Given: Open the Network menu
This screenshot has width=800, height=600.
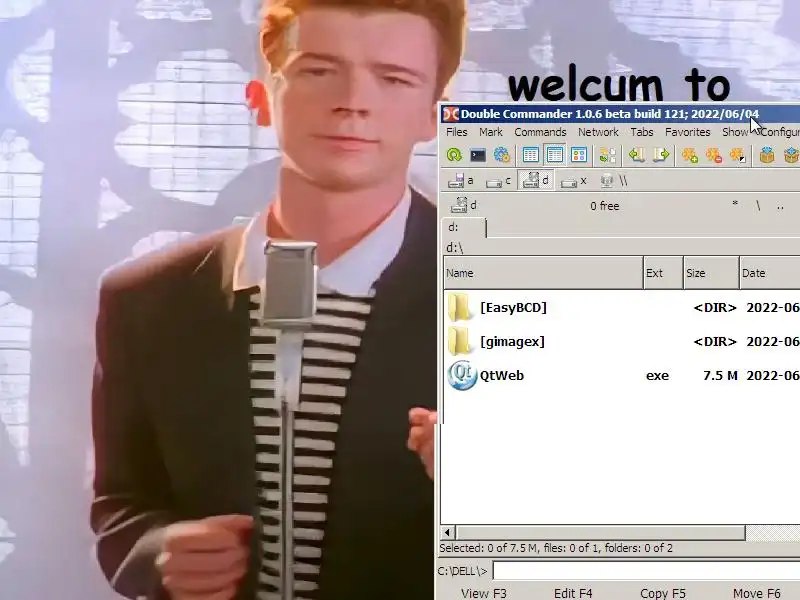Looking at the screenshot, I should [598, 132].
